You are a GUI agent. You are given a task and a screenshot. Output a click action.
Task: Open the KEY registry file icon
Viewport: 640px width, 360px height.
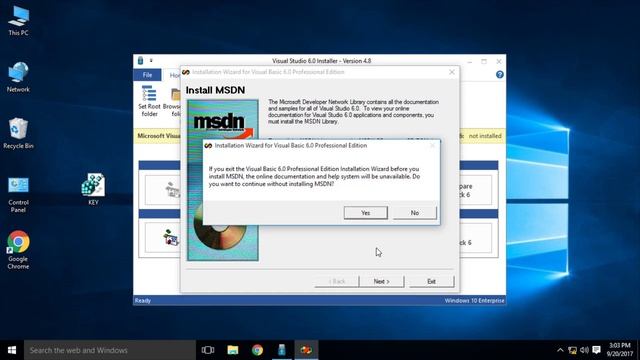pyautogui.click(x=93, y=189)
